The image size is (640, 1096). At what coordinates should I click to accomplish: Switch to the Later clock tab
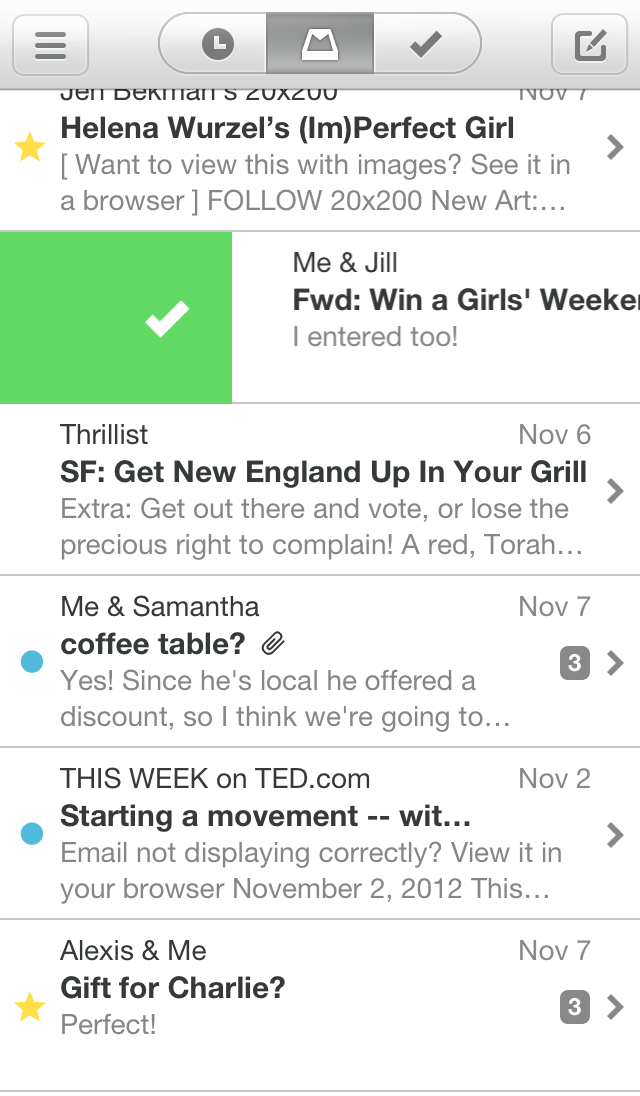[x=217, y=44]
